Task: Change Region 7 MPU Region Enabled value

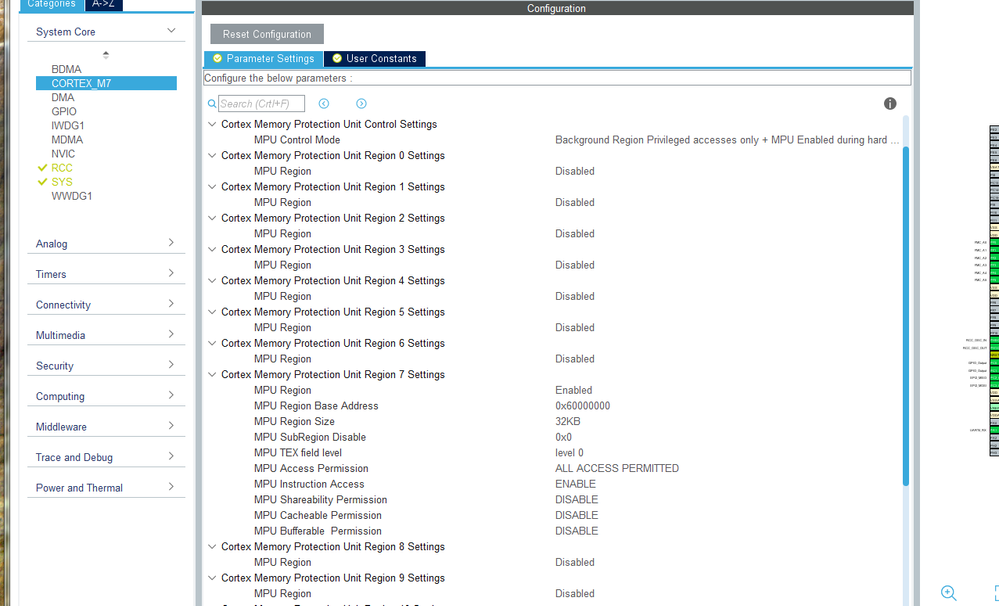Action: click(573, 391)
